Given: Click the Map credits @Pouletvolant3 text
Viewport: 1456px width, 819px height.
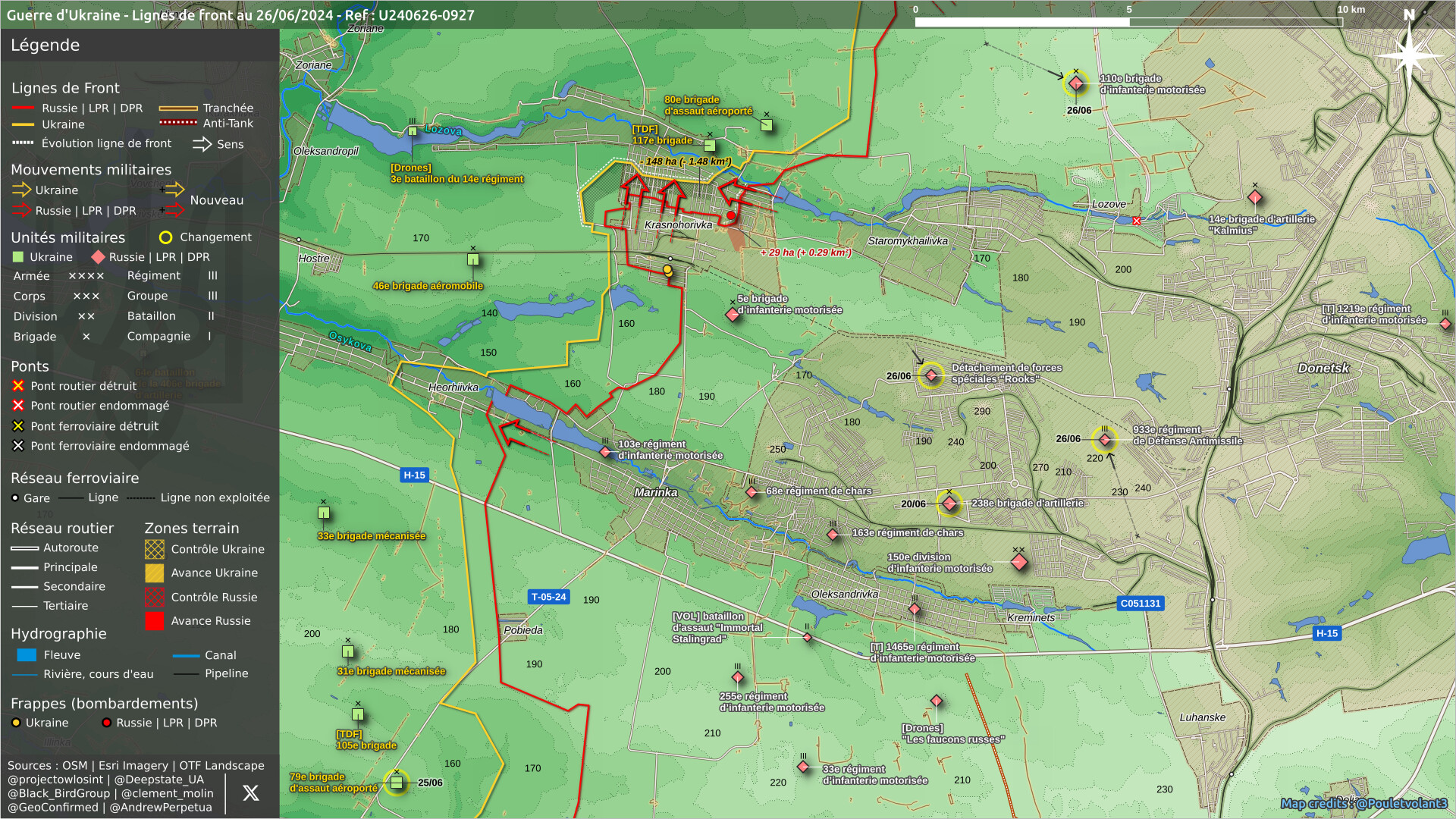Looking at the screenshot, I should tap(1363, 804).
